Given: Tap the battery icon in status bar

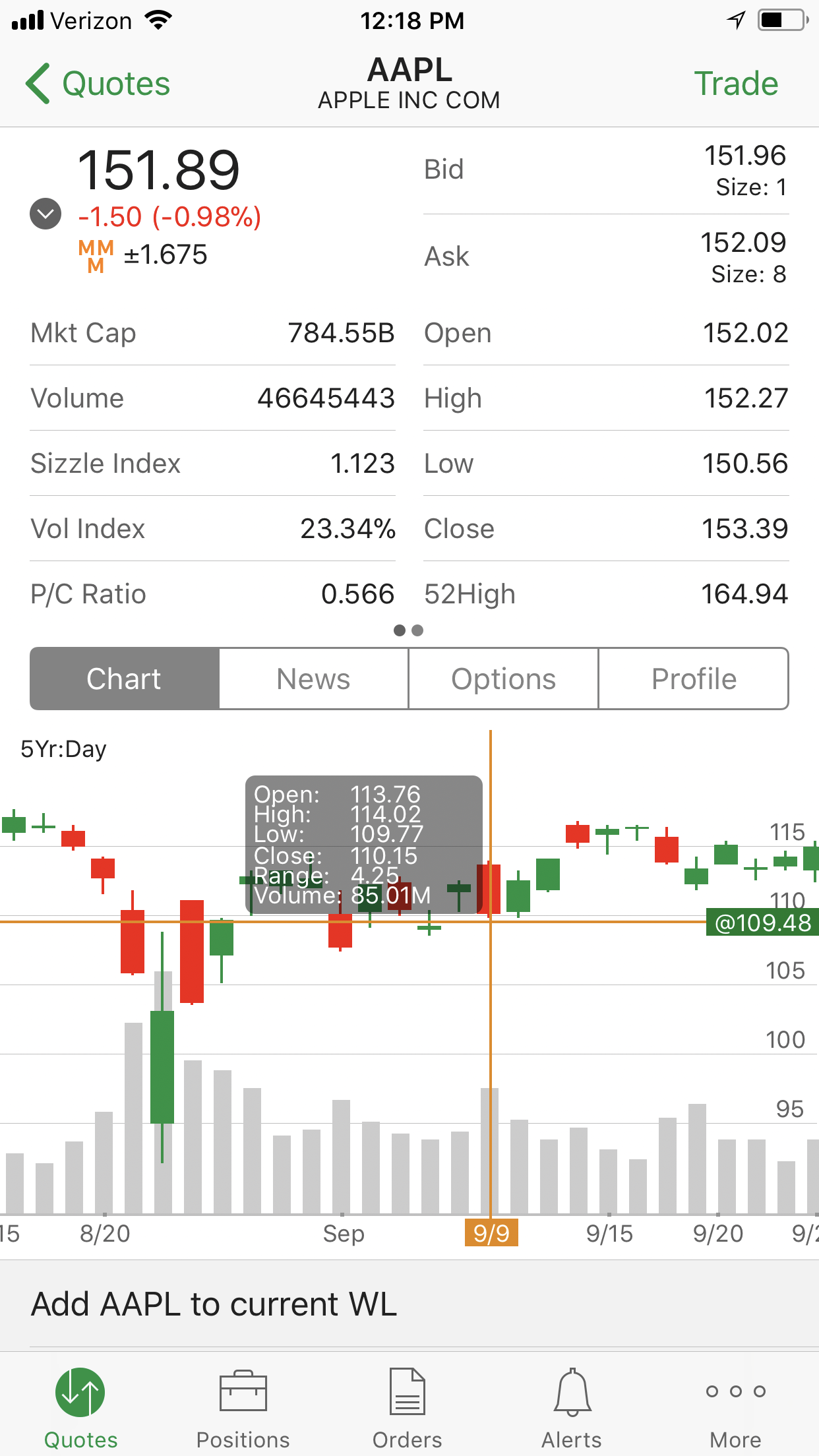Looking at the screenshot, I should click(x=783, y=20).
